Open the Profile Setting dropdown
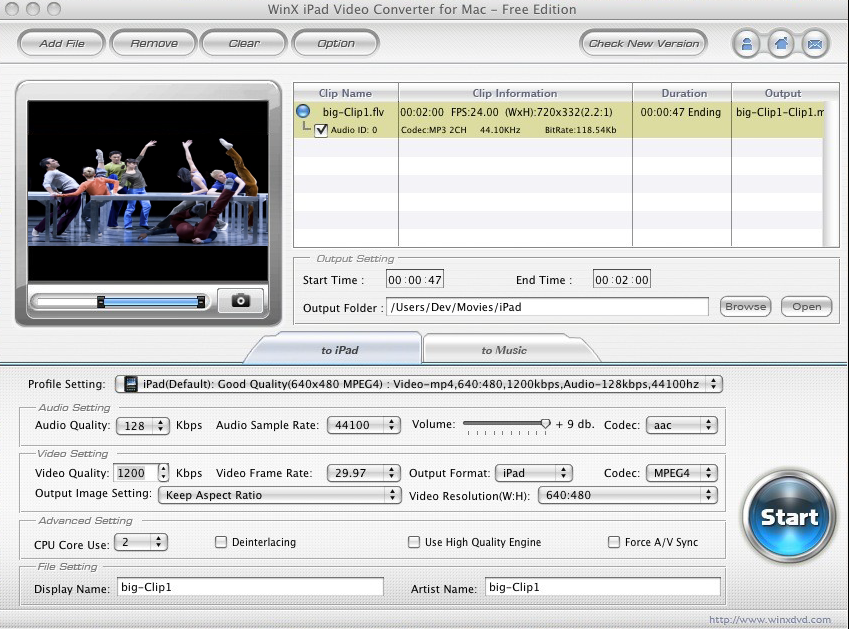Screen dimensions: 849x629 (x=419, y=384)
